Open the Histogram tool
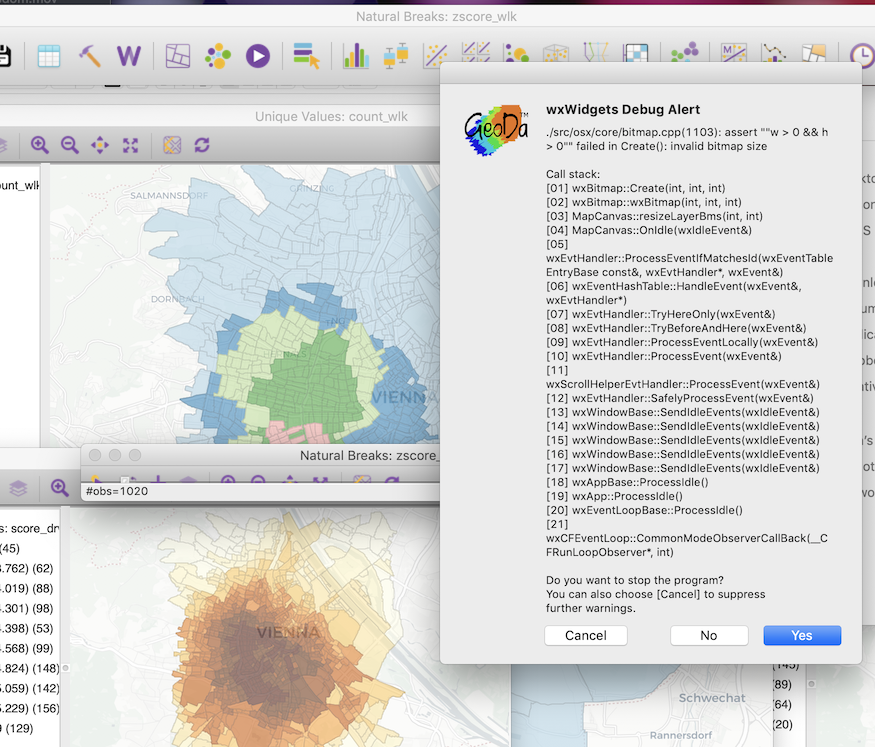The height and width of the screenshot is (747, 875). coord(356,55)
